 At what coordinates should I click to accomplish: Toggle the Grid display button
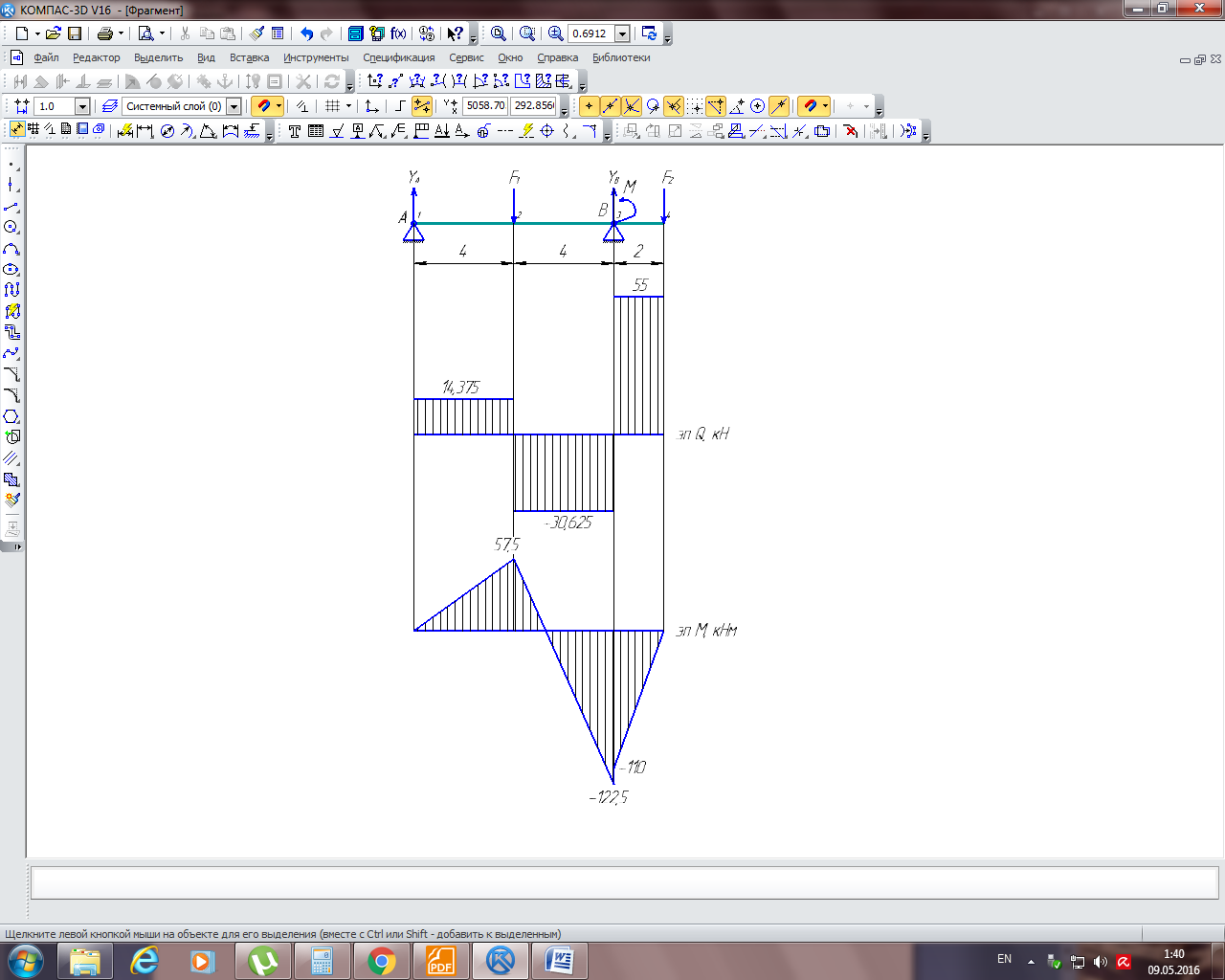tap(332, 106)
